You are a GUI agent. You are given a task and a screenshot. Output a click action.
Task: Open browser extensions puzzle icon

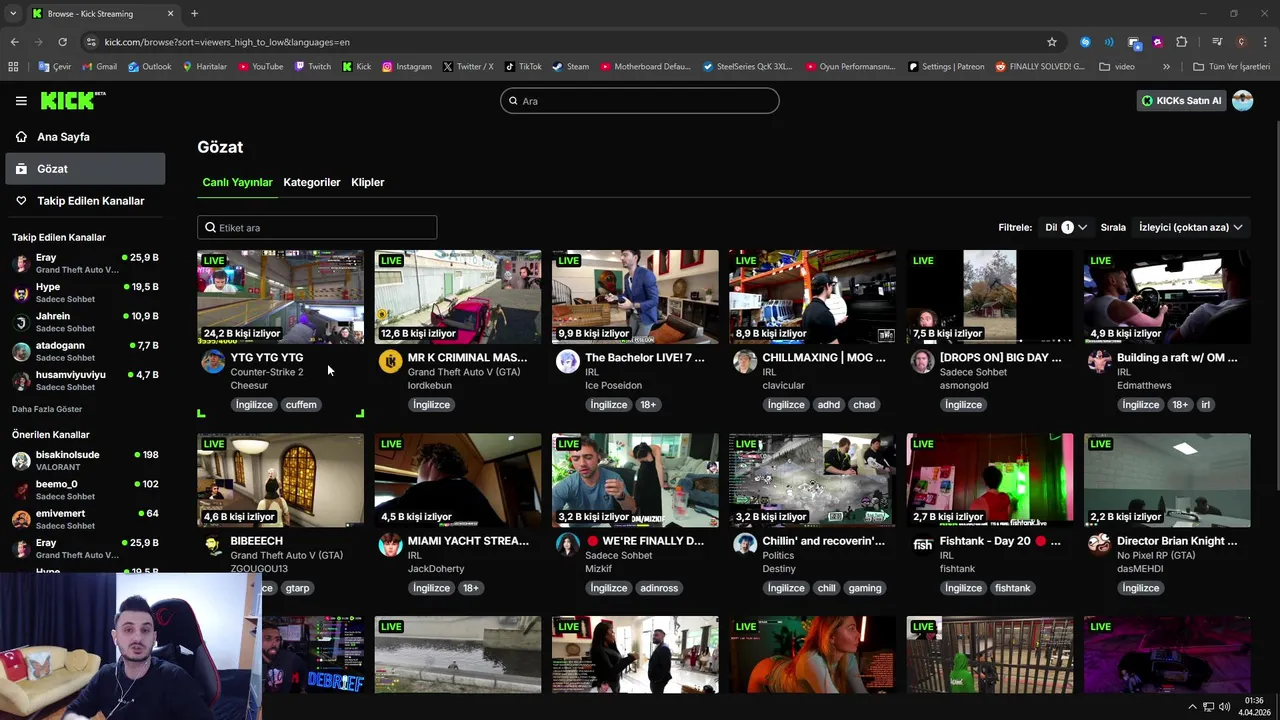click(x=1181, y=42)
